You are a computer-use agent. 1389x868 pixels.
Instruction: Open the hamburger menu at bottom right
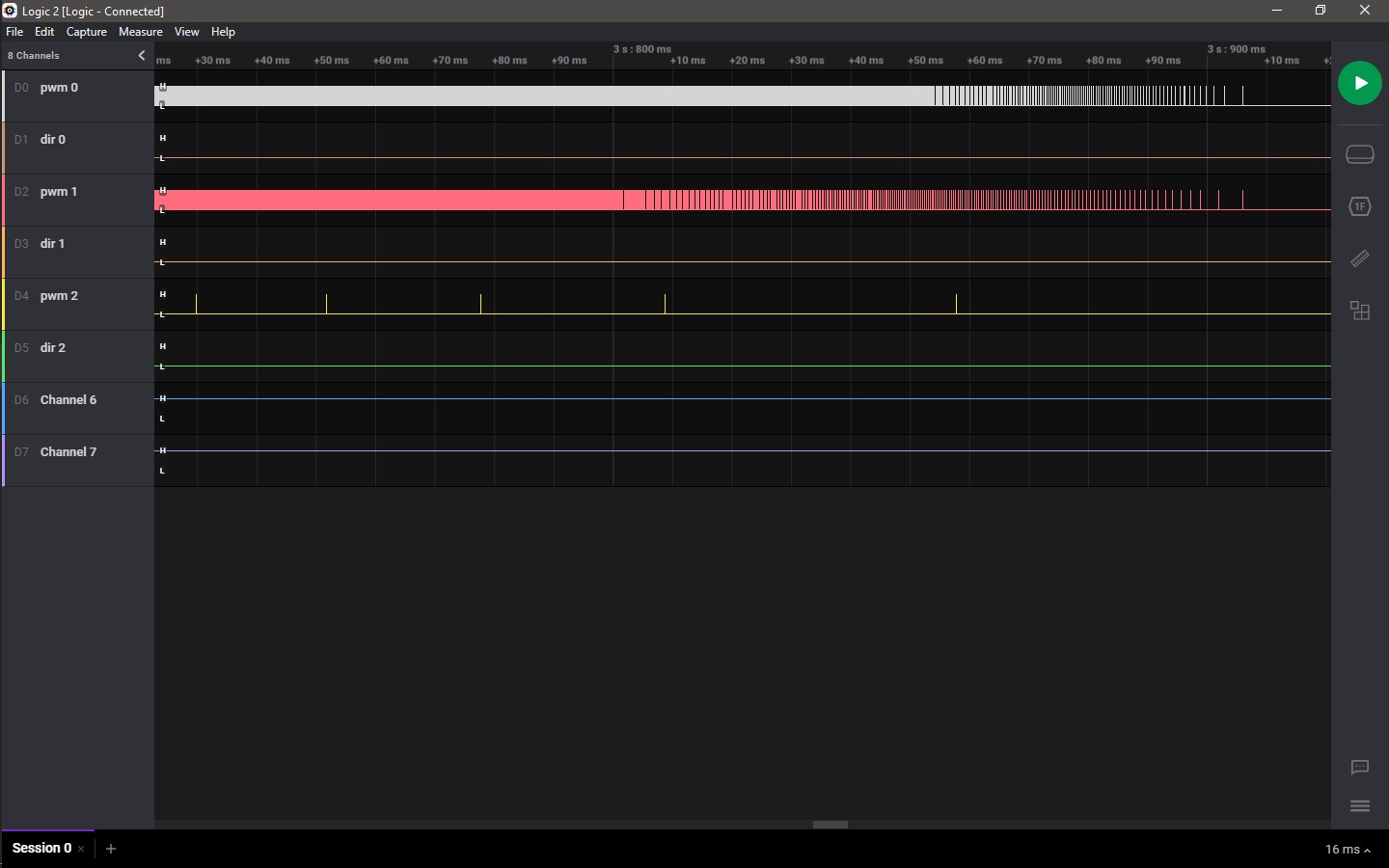pos(1359,806)
